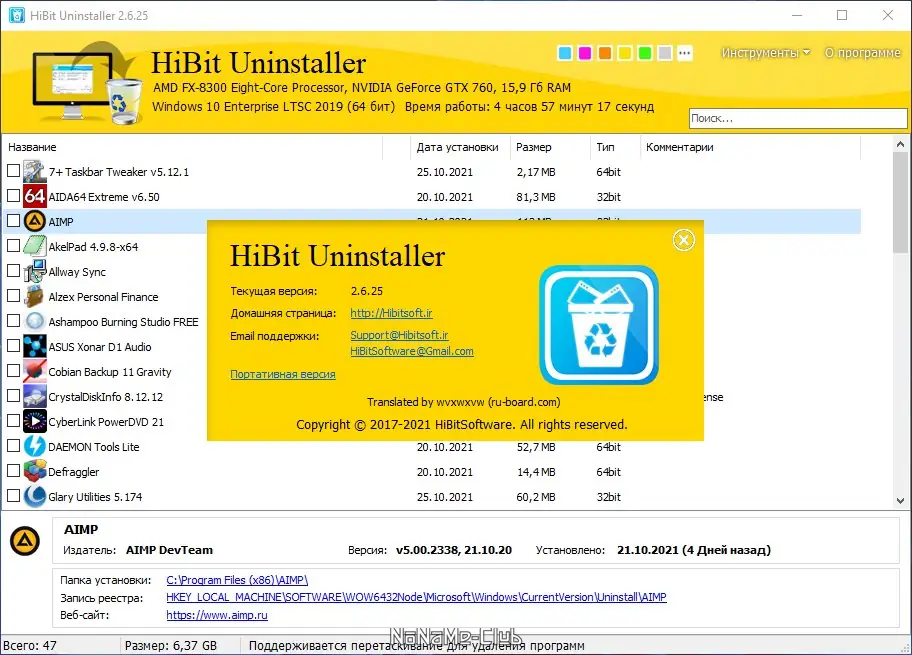Open the О программе menu
This screenshot has width=912, height=655.
[863, 53]
